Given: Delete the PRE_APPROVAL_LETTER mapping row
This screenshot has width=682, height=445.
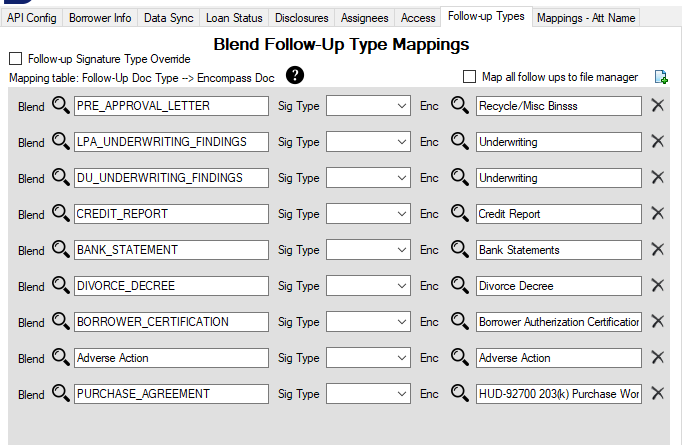Looking at the screenshot, I should click(x=658, y=105).
